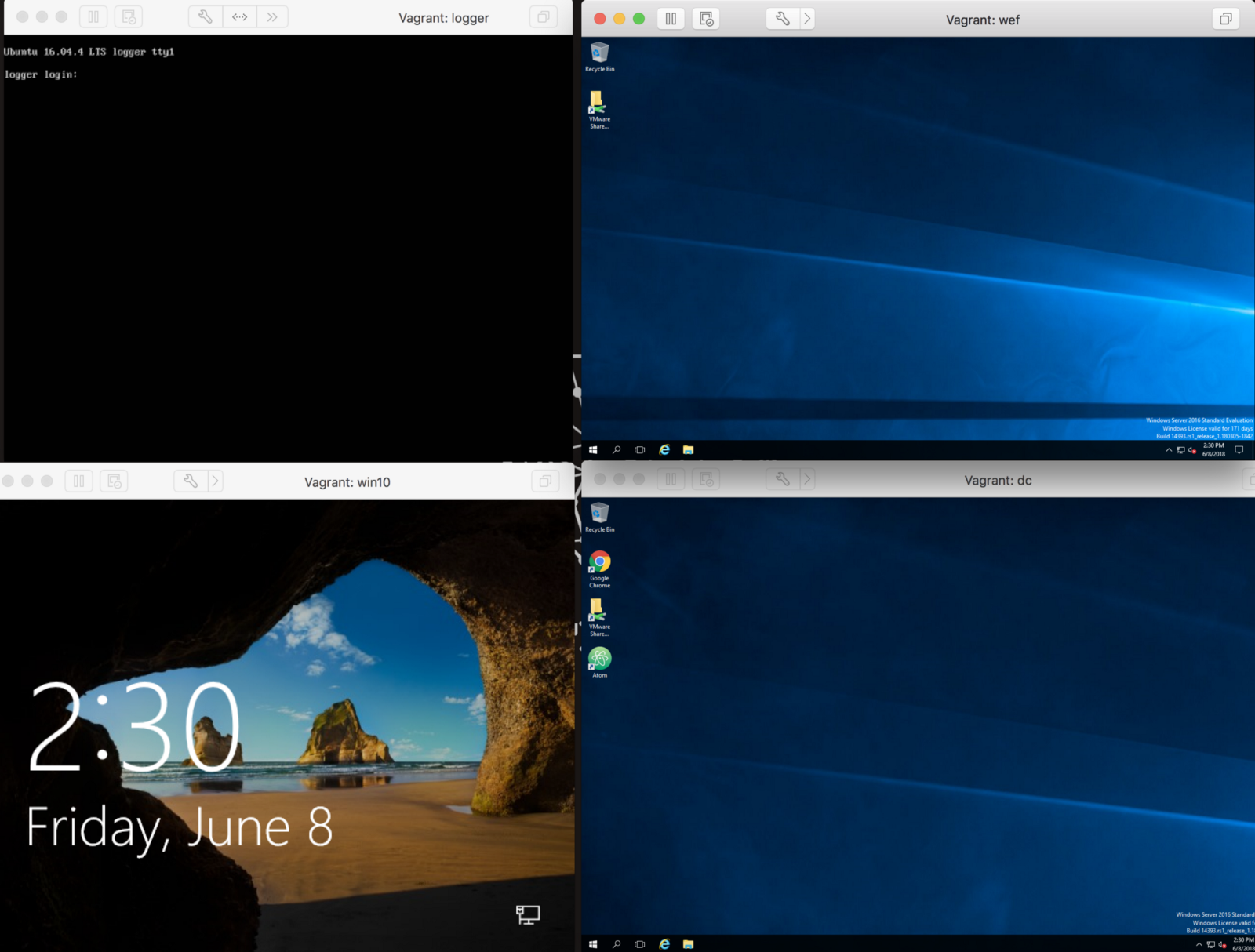This screenshot has height=952, width=1255.
Task: Expand the toolbar chevron in win10 window
Action: (x=215, y=481)
